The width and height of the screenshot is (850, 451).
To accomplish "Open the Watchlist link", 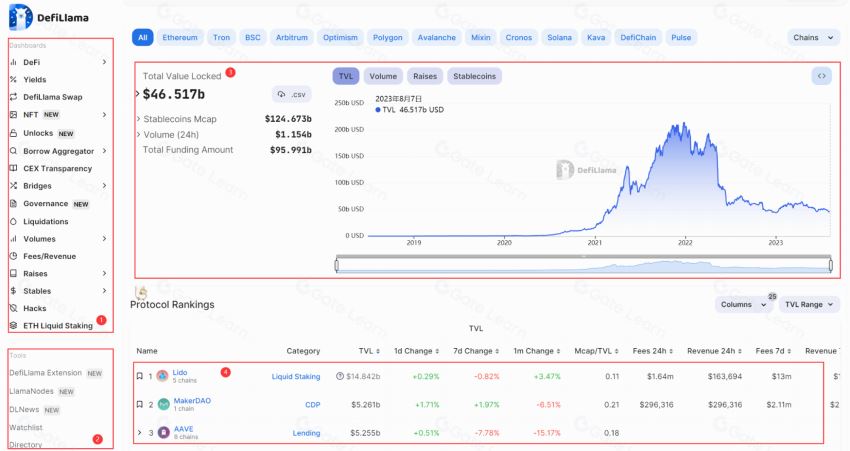I will click(26, 427).
